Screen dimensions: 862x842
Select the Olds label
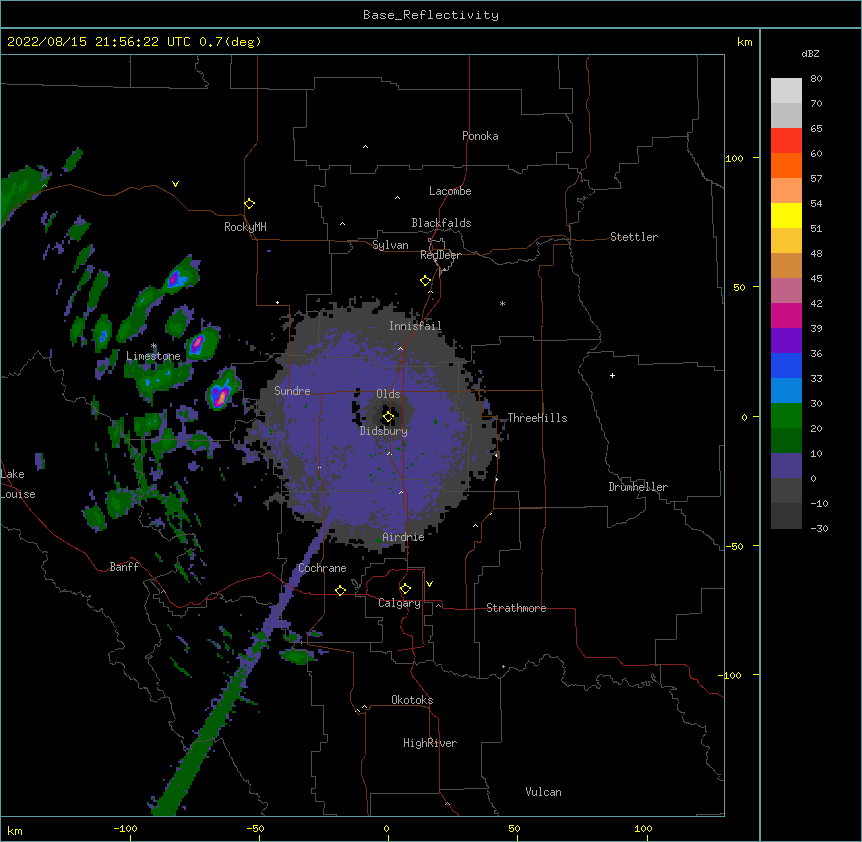[388, 394]
